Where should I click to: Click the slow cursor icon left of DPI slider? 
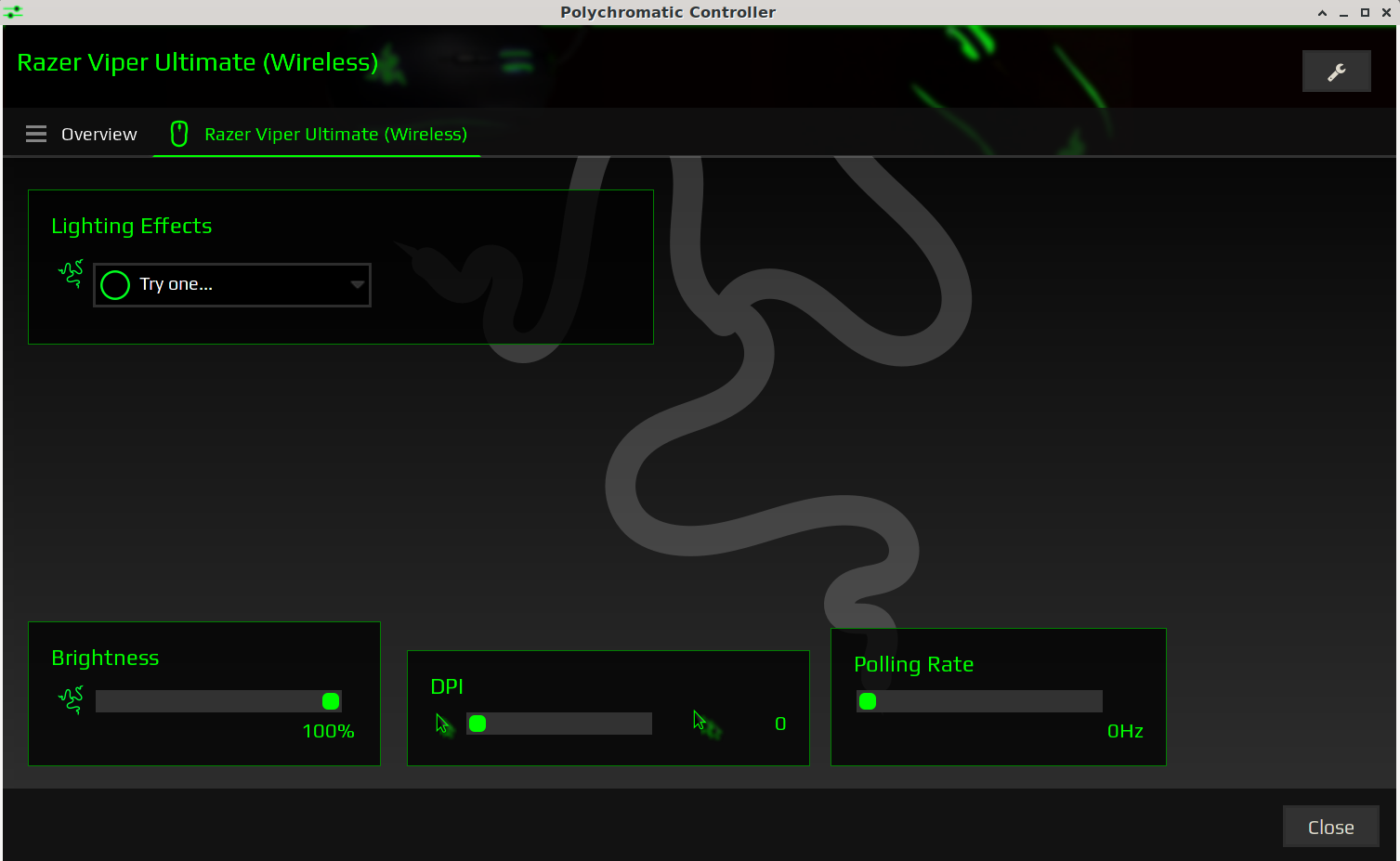click(x=443, y=724)
